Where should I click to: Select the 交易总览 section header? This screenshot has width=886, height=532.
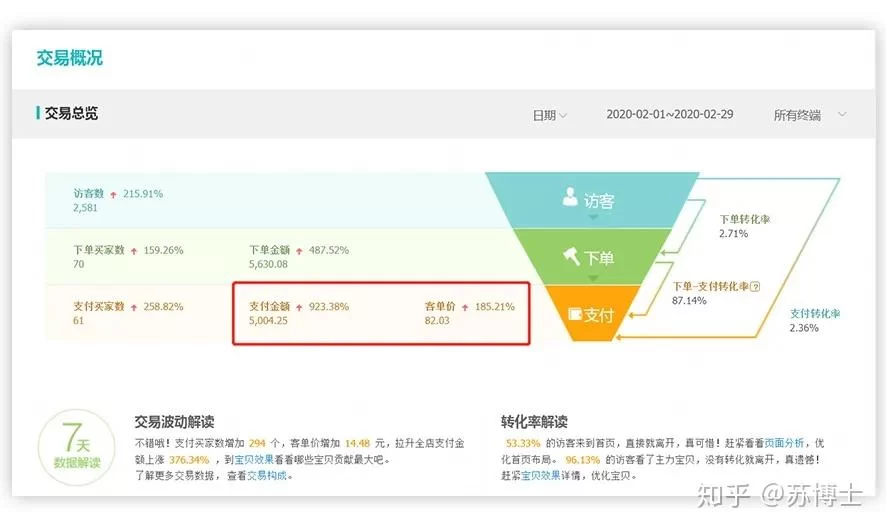click(70, 114)
